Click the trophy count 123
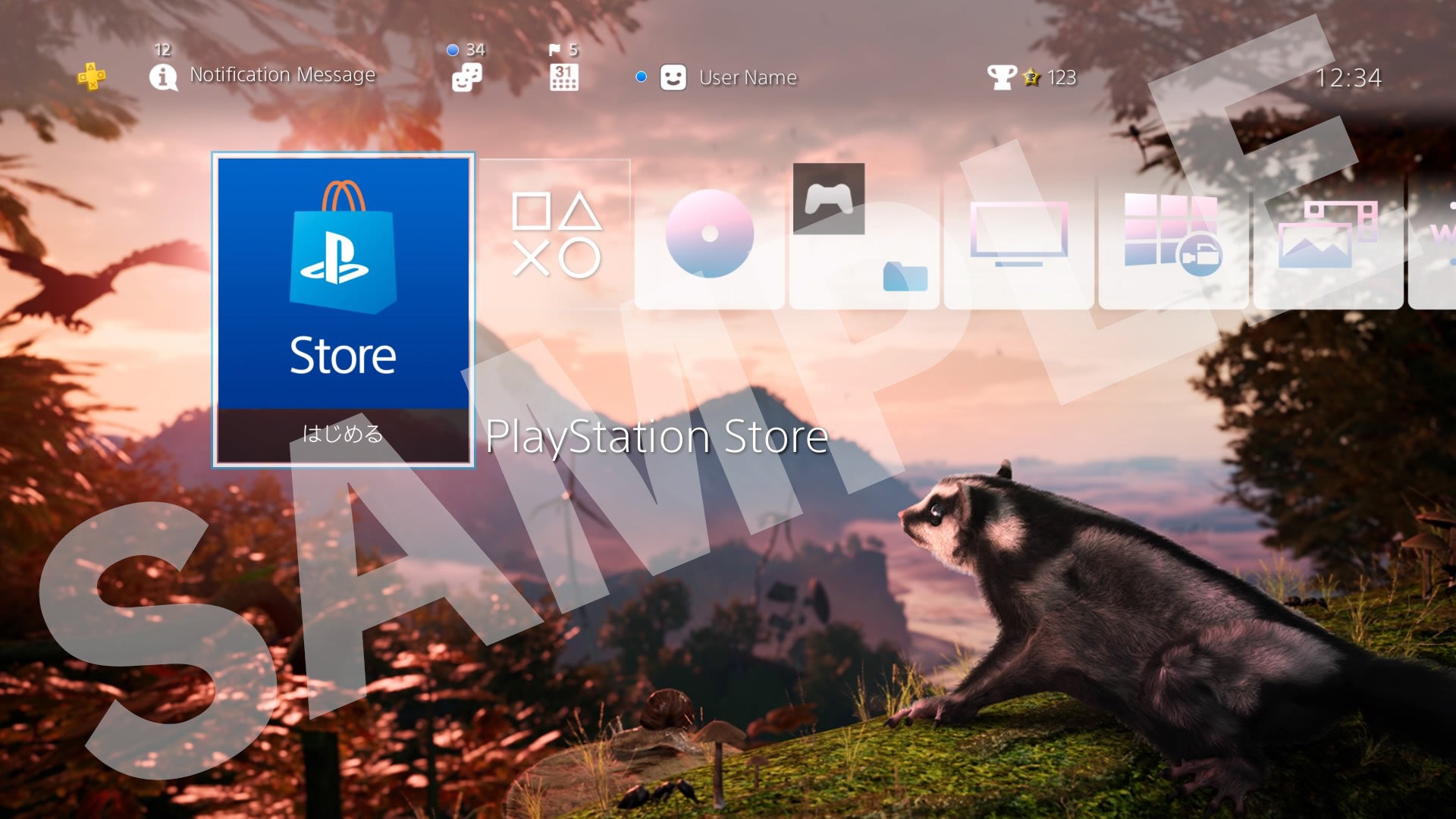This screenshot has height=819, width=1456. 1062,77
